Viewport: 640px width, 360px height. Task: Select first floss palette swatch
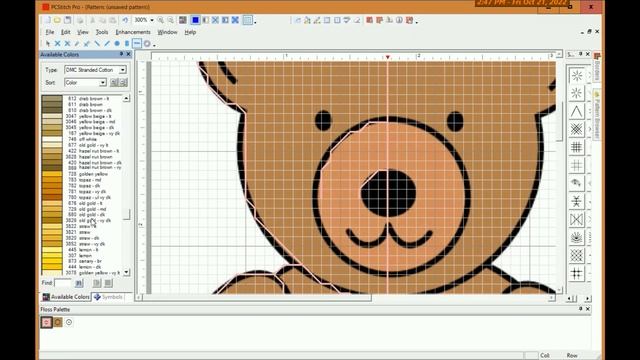pyautogui.click(x=46, y=322)
